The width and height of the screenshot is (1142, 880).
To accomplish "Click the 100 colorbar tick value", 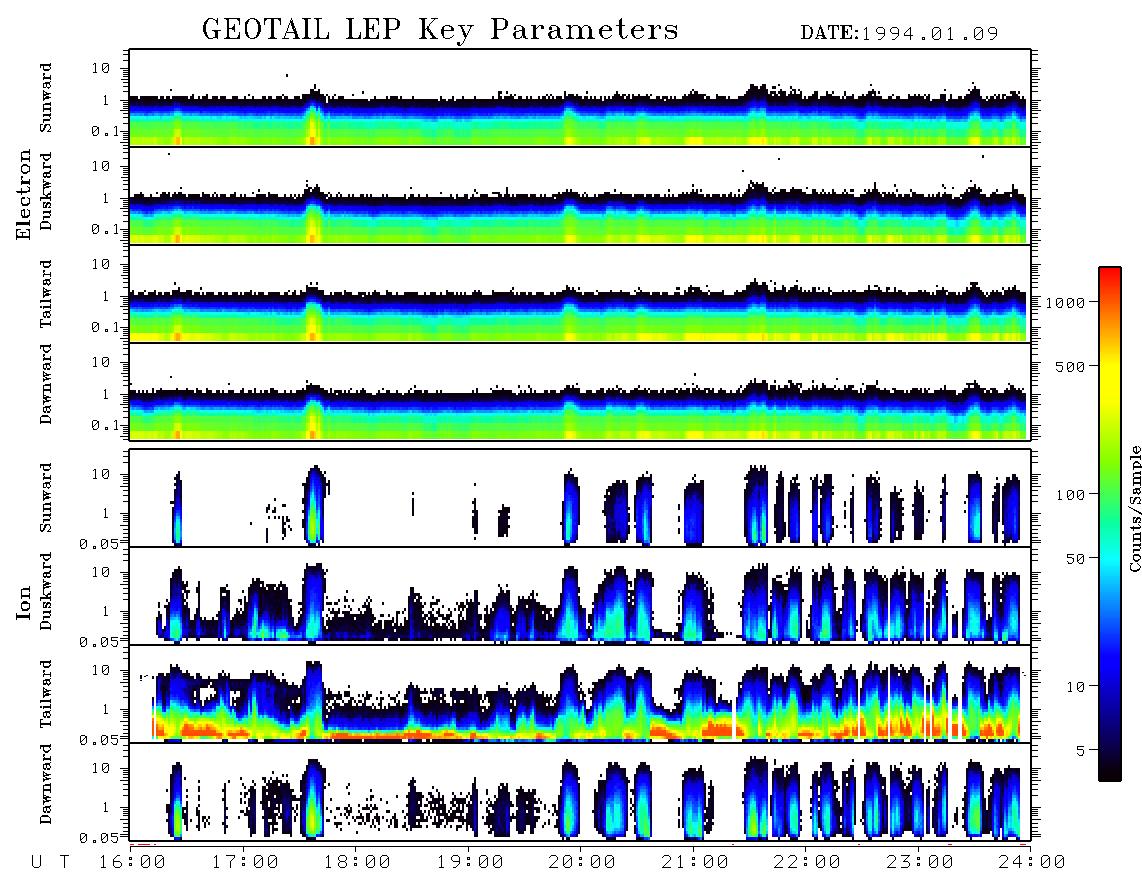I will pyautogui.click(x=1071, y=495).
